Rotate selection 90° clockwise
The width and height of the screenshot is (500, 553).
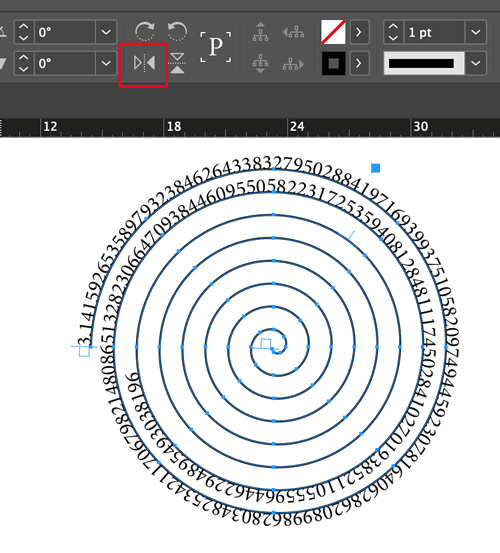(145, 32)
